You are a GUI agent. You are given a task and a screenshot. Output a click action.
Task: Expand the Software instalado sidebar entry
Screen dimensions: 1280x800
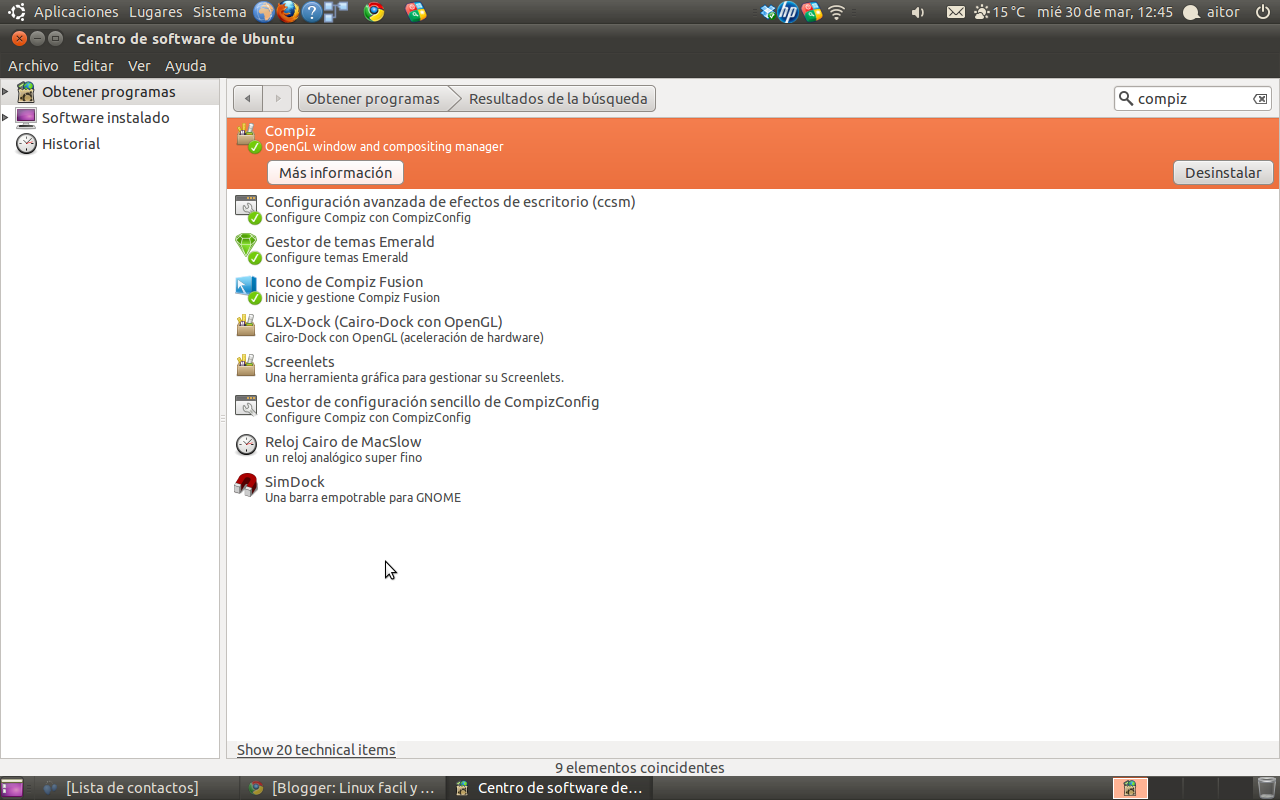point(8,117)
